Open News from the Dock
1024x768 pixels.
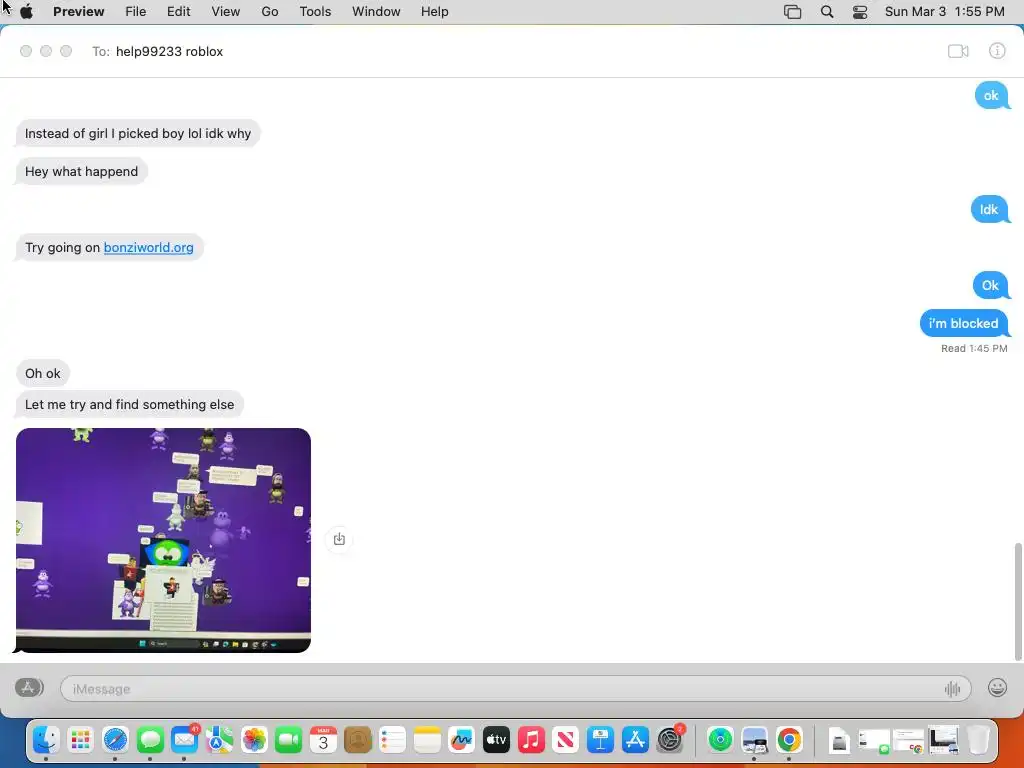566,740
